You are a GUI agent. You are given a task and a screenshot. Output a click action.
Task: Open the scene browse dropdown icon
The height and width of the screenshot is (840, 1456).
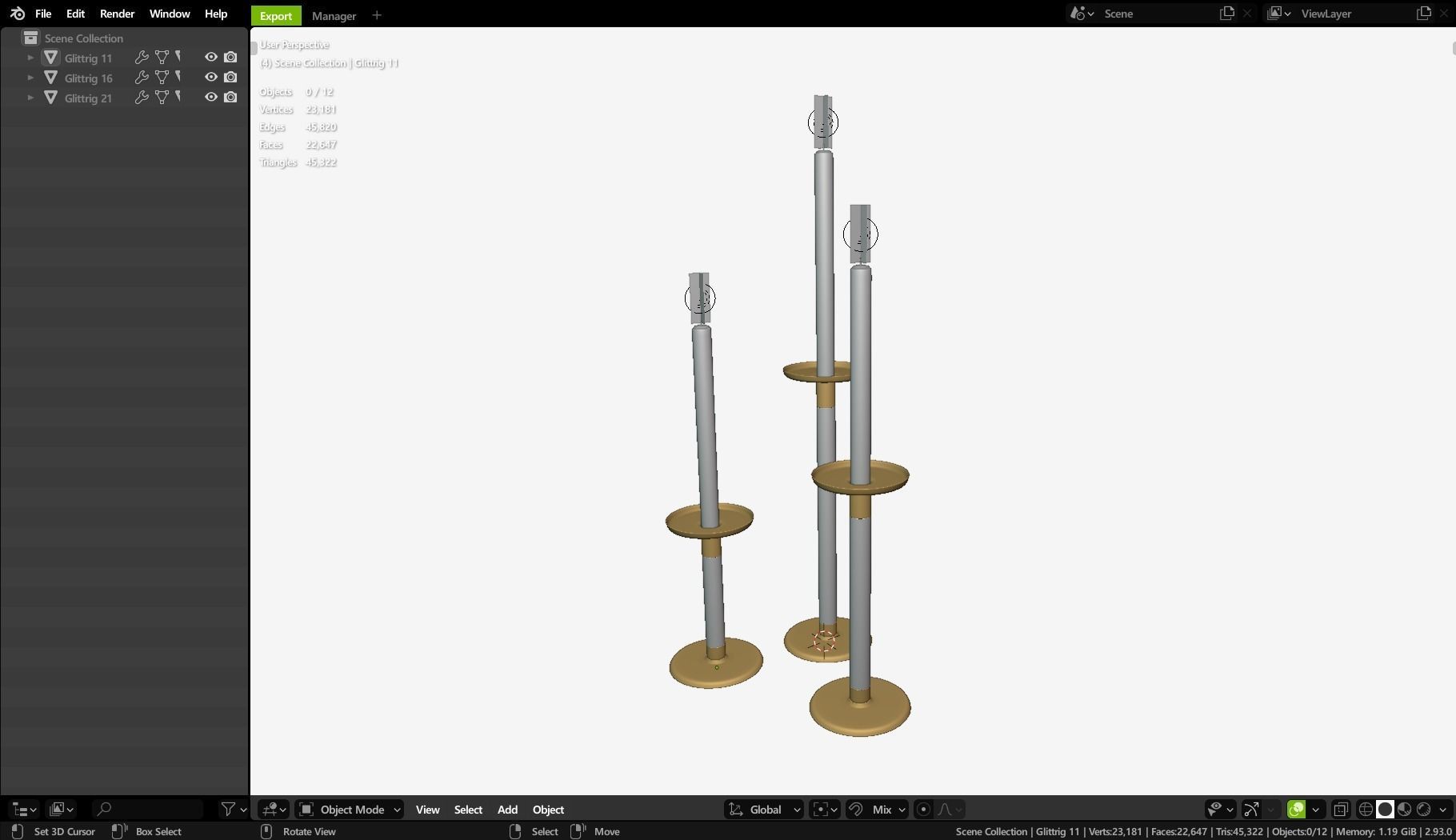tap(1082, 14)
